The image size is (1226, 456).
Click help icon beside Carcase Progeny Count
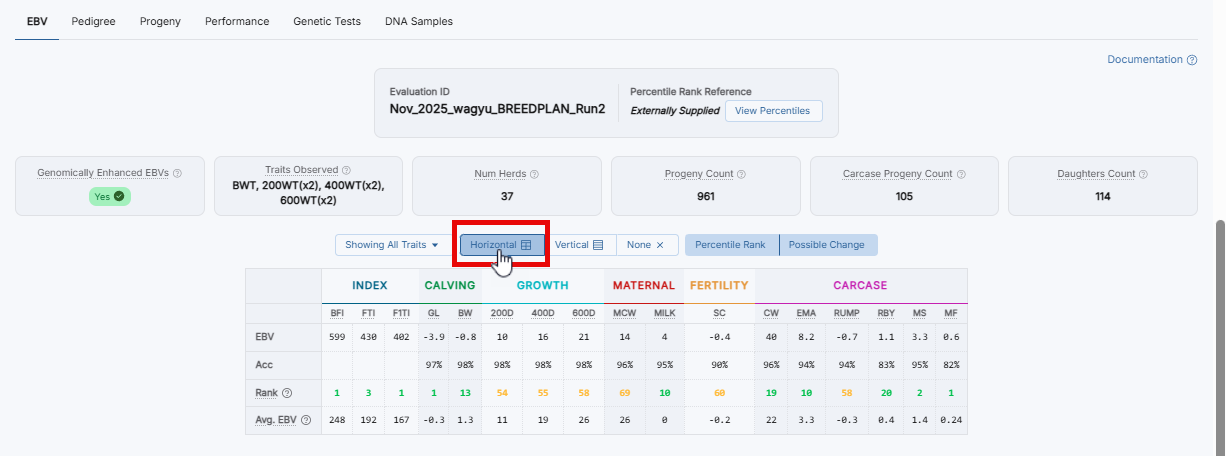(x=961, y=174)
